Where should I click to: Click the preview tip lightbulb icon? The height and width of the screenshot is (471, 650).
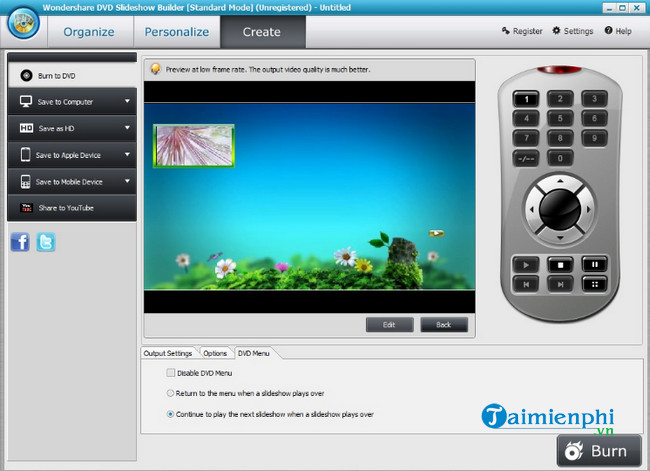(x=155, y=69)
